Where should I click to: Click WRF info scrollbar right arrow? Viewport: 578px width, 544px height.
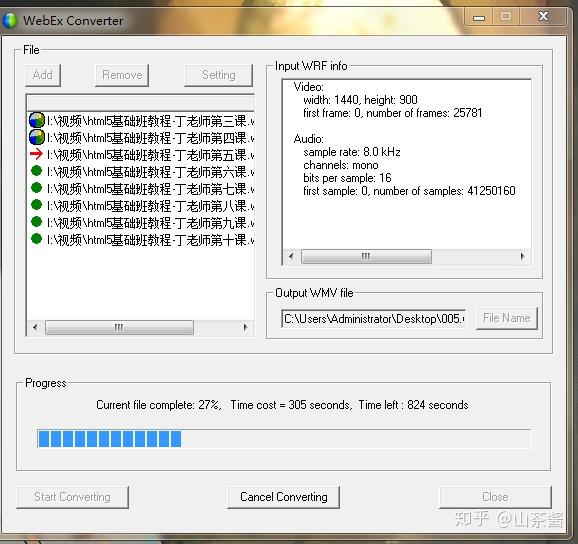coord(522,257)
